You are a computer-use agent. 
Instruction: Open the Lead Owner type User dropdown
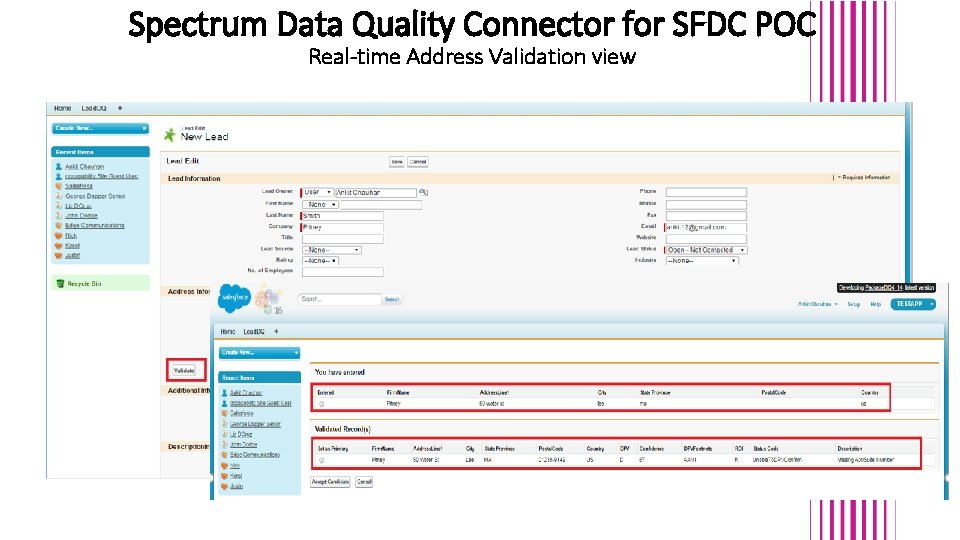pos(318,192)
